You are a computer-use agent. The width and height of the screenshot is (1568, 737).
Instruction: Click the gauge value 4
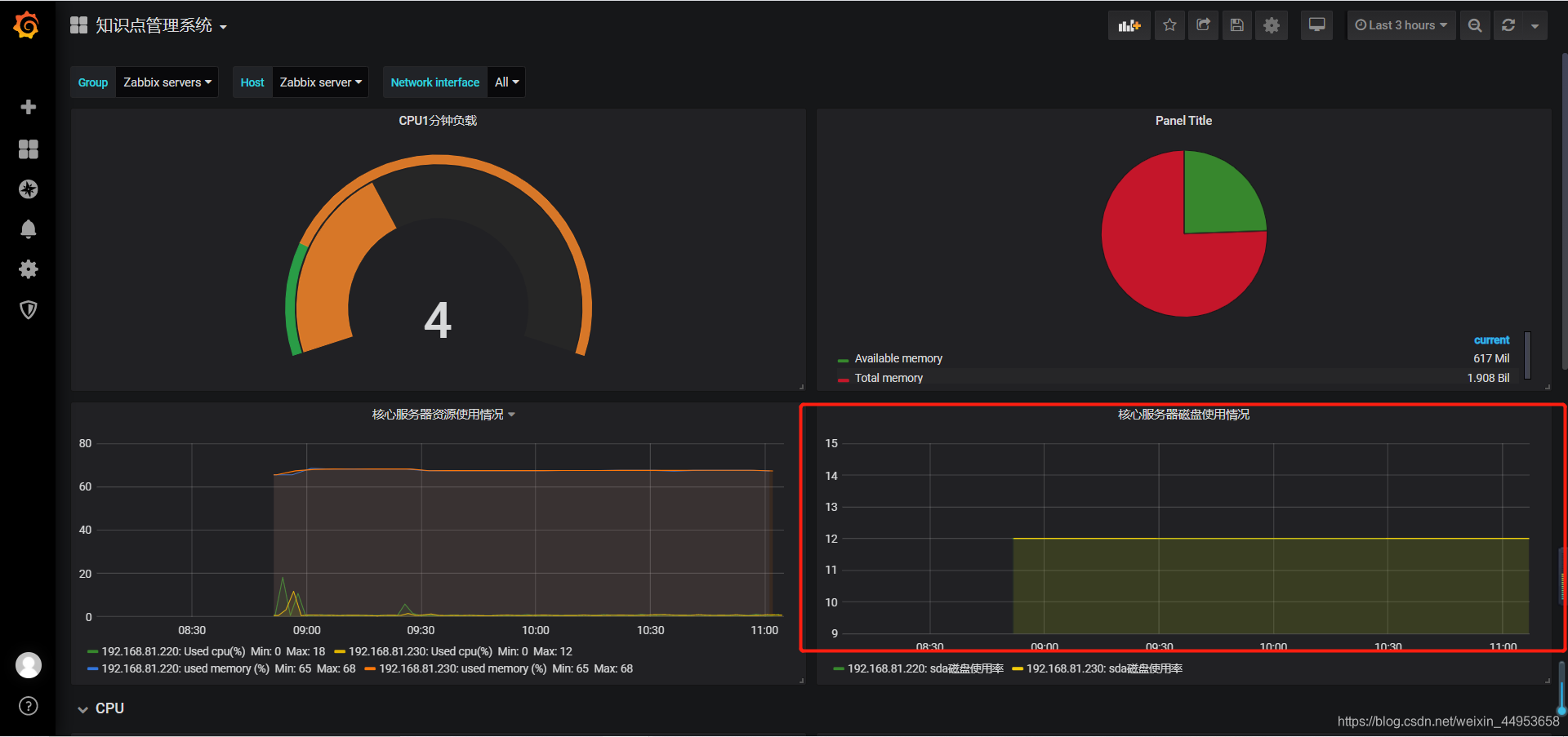(438, 320)
